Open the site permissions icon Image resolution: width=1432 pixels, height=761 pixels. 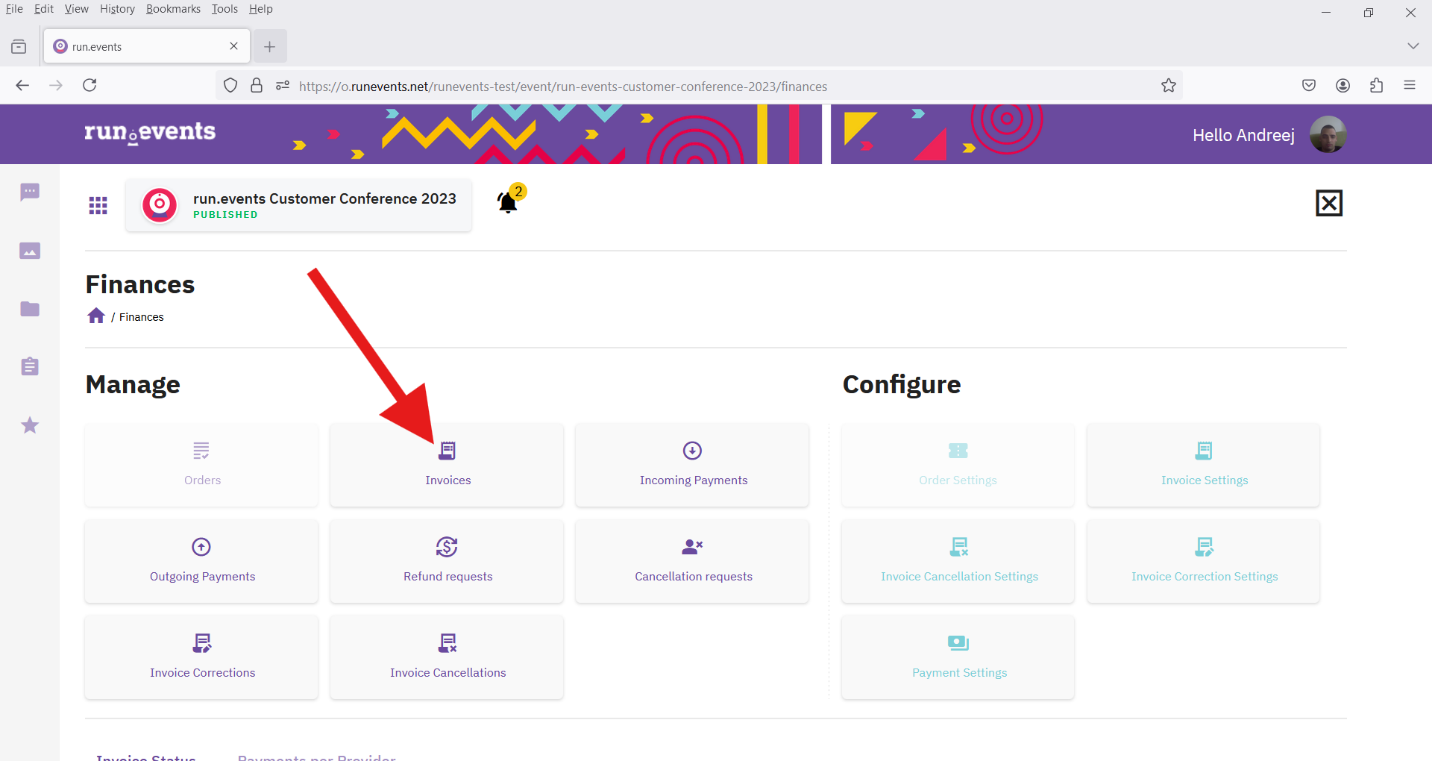pyautogui.click(x=282, y=86)
